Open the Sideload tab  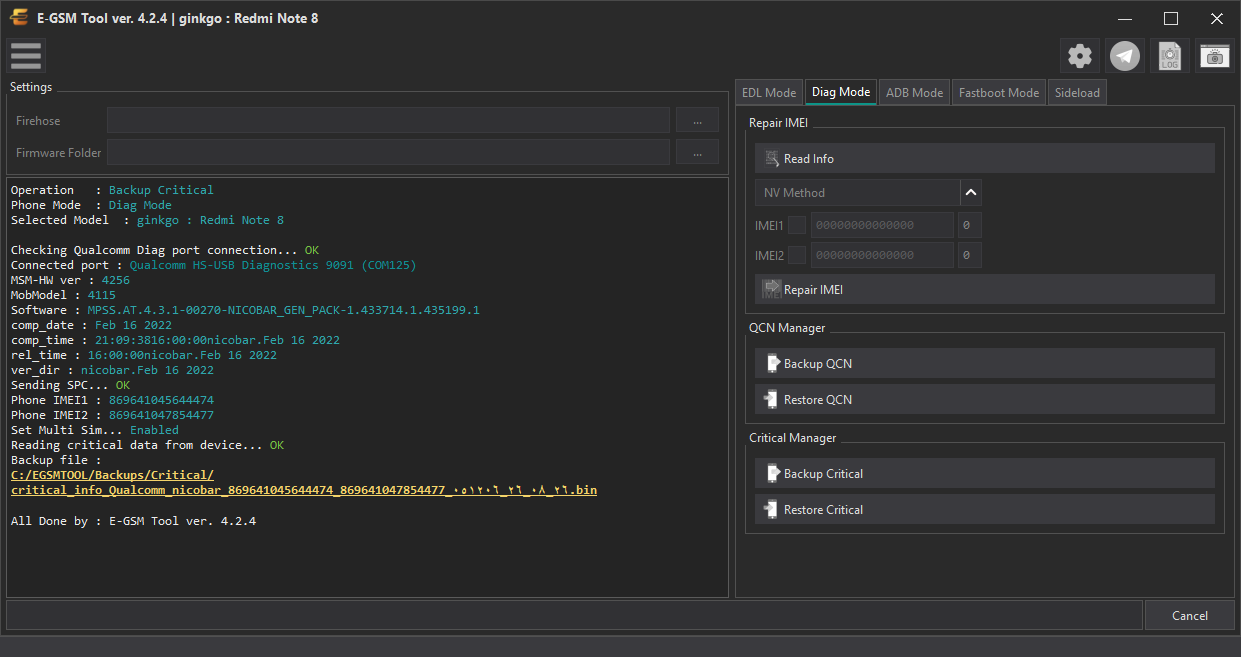tap(1077, 92)
